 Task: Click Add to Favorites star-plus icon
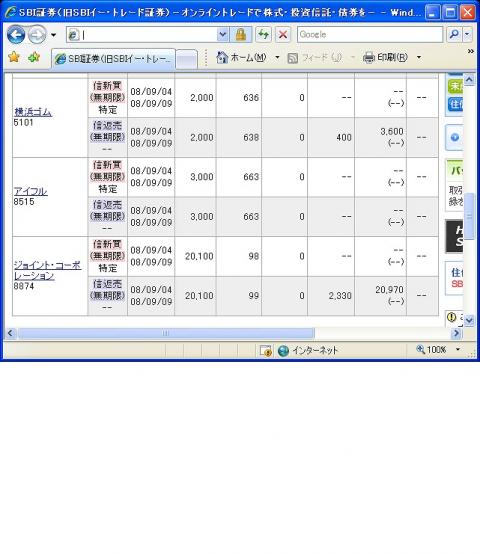[x=34, y=57]
